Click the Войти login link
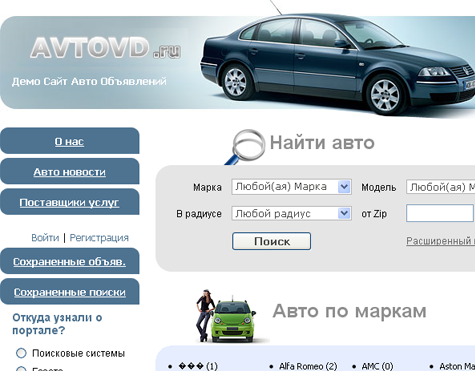This screenshot has width=475, height=371. click(45, 238)
